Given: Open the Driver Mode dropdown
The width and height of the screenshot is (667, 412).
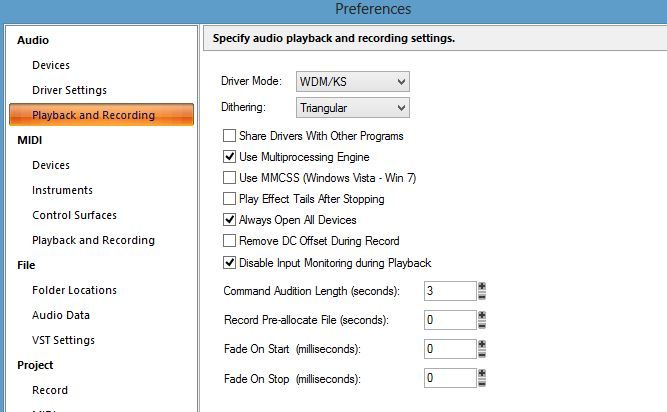Looking at the screenshot, I should [352, 81].
